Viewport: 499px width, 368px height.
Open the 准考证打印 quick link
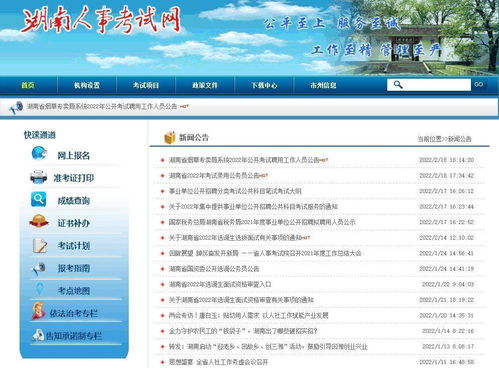click(74, 178)
